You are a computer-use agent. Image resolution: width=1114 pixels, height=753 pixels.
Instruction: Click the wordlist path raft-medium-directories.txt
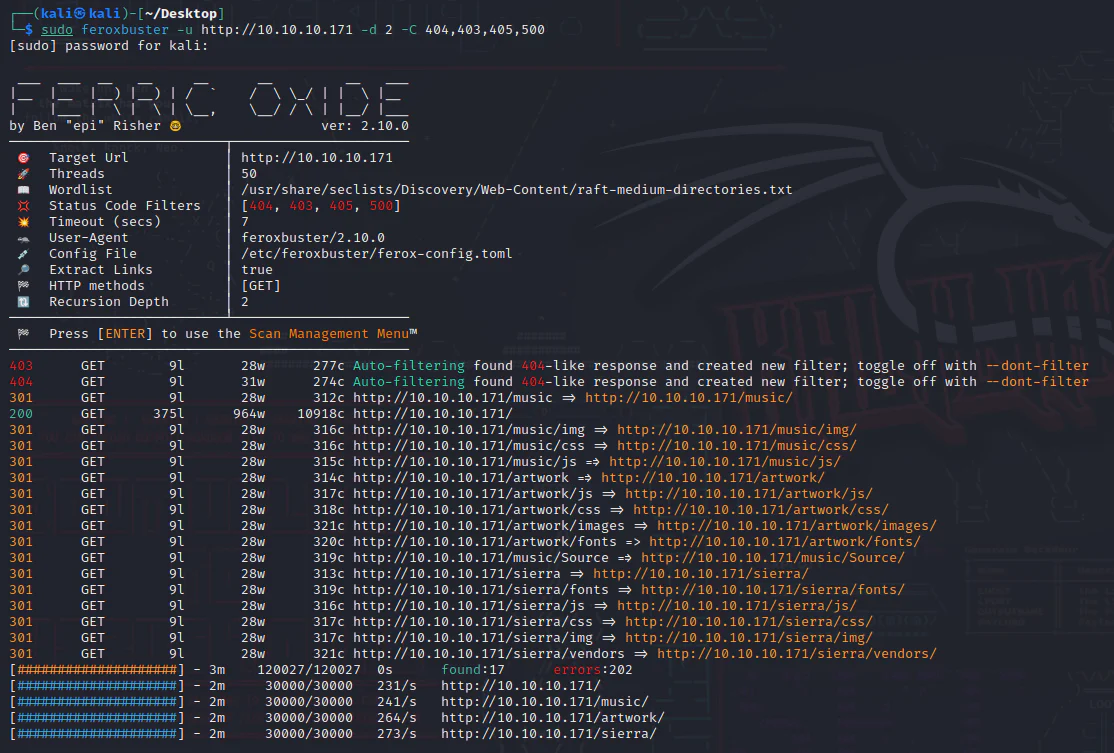517,190
